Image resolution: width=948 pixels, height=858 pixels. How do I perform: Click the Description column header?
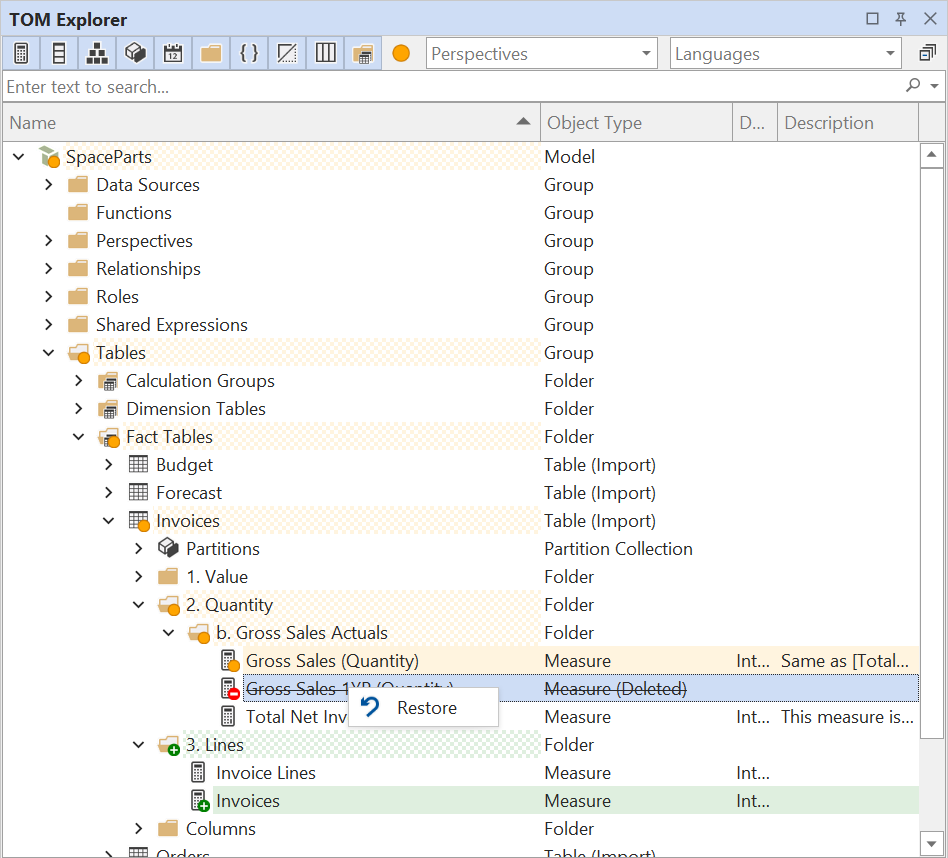click(848, 123)
